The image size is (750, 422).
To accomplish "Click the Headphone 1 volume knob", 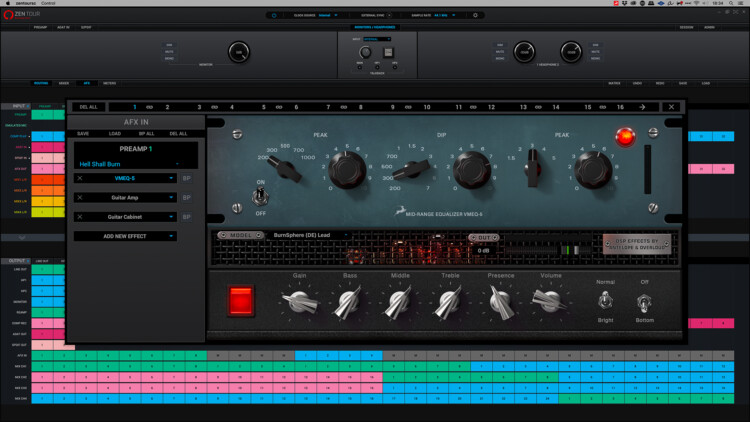I will coord(524,52).
